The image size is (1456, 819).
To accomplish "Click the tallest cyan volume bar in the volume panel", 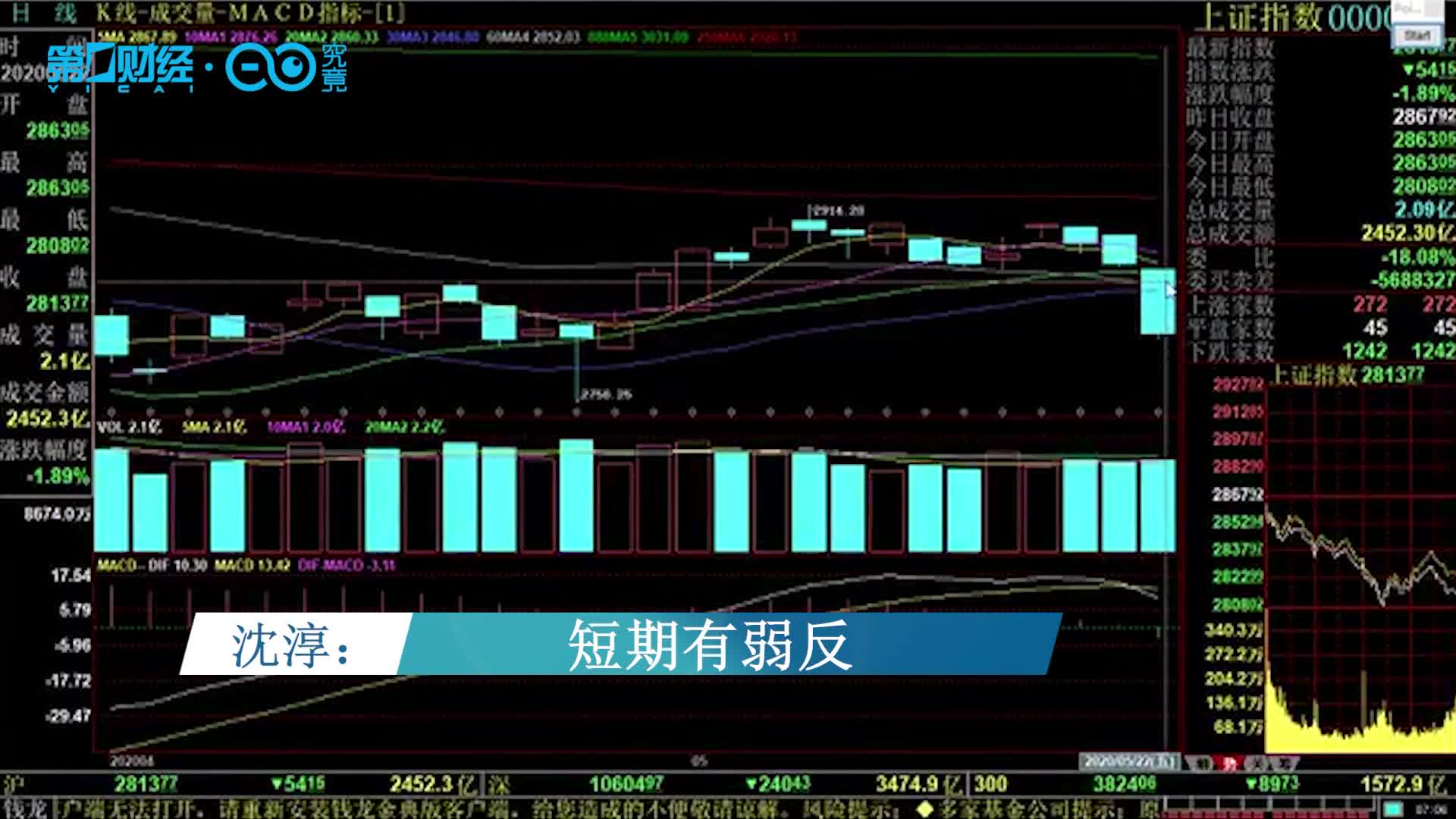I will pyautogui.click(x=576, y=495).
